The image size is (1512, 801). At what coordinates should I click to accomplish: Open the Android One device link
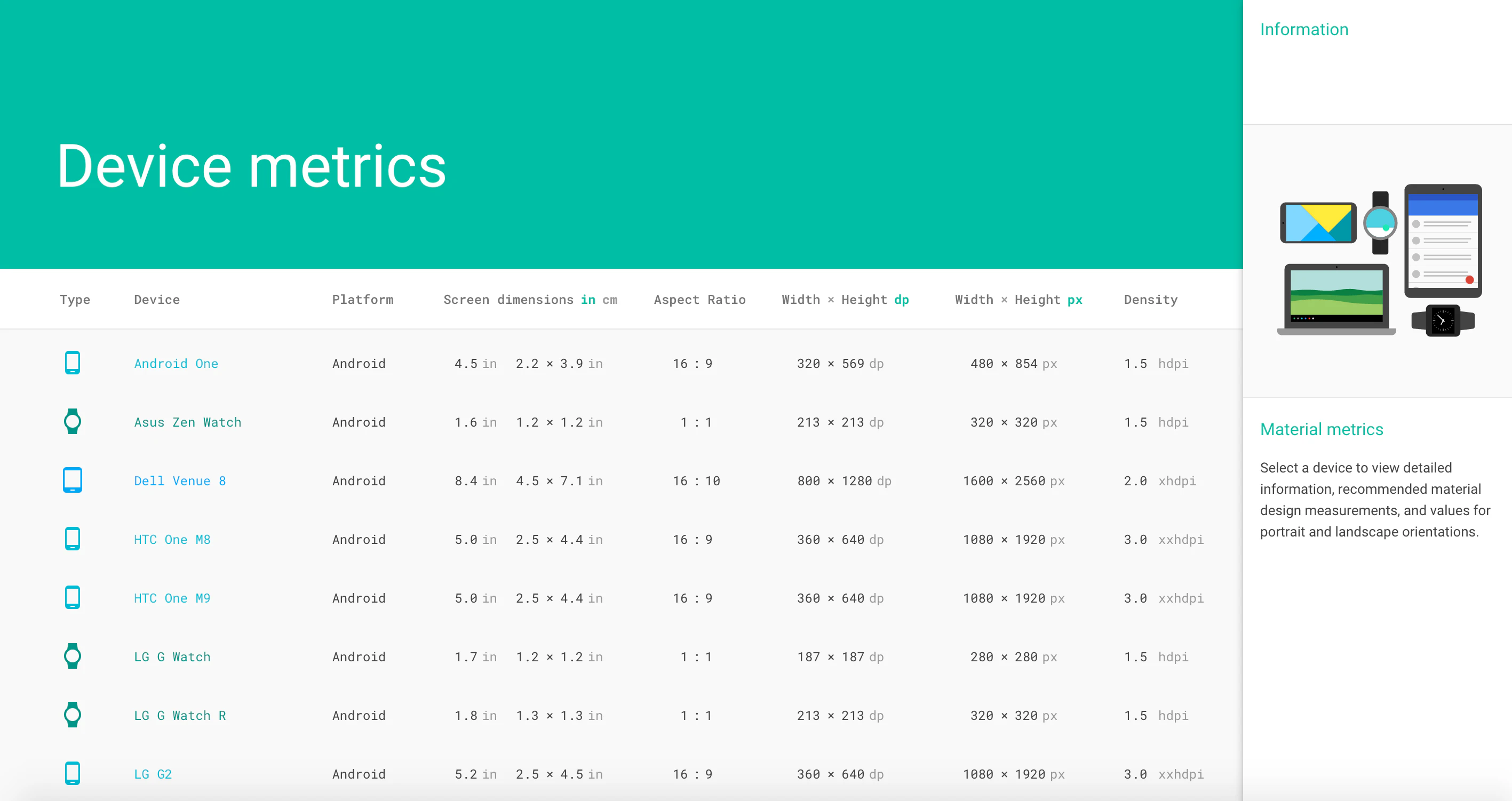[176, 364]
